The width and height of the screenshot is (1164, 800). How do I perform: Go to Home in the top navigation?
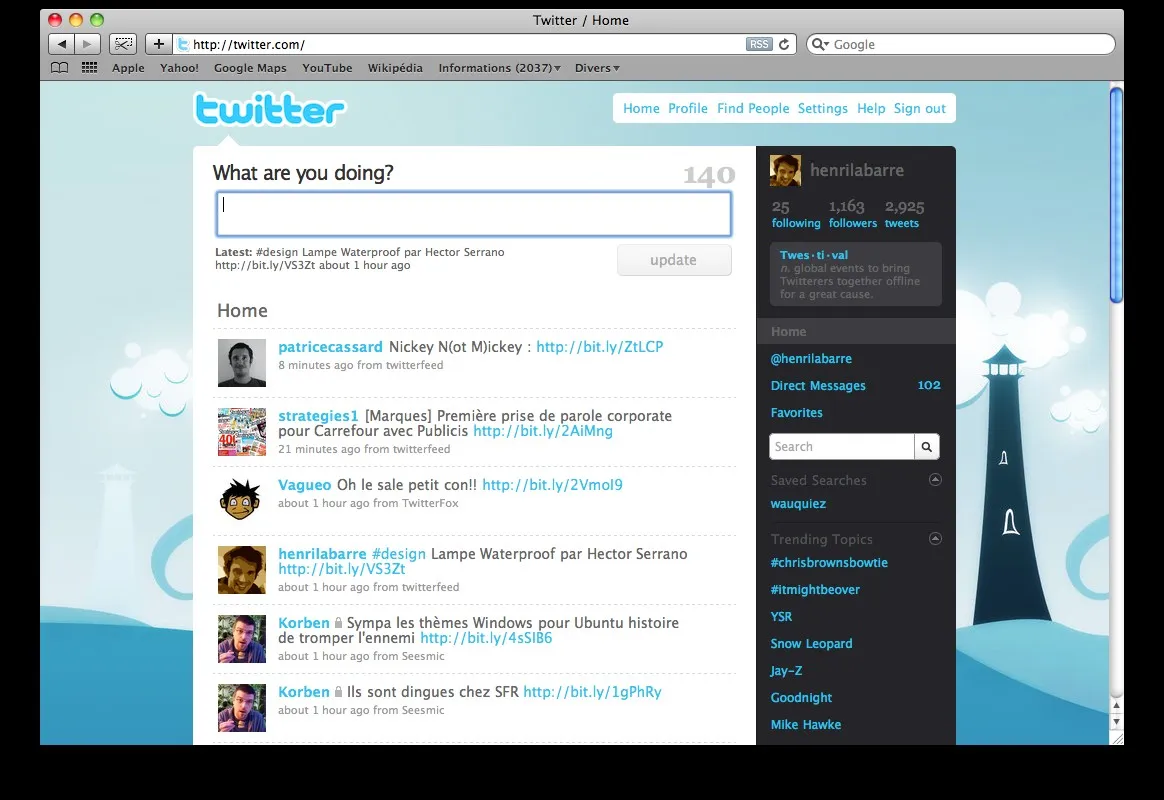[641, 108]
